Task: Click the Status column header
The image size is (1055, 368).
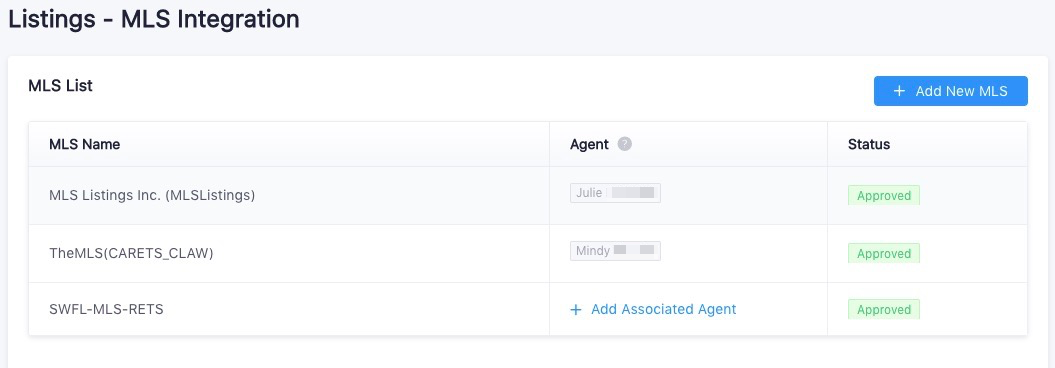Action: click(869, 144)
